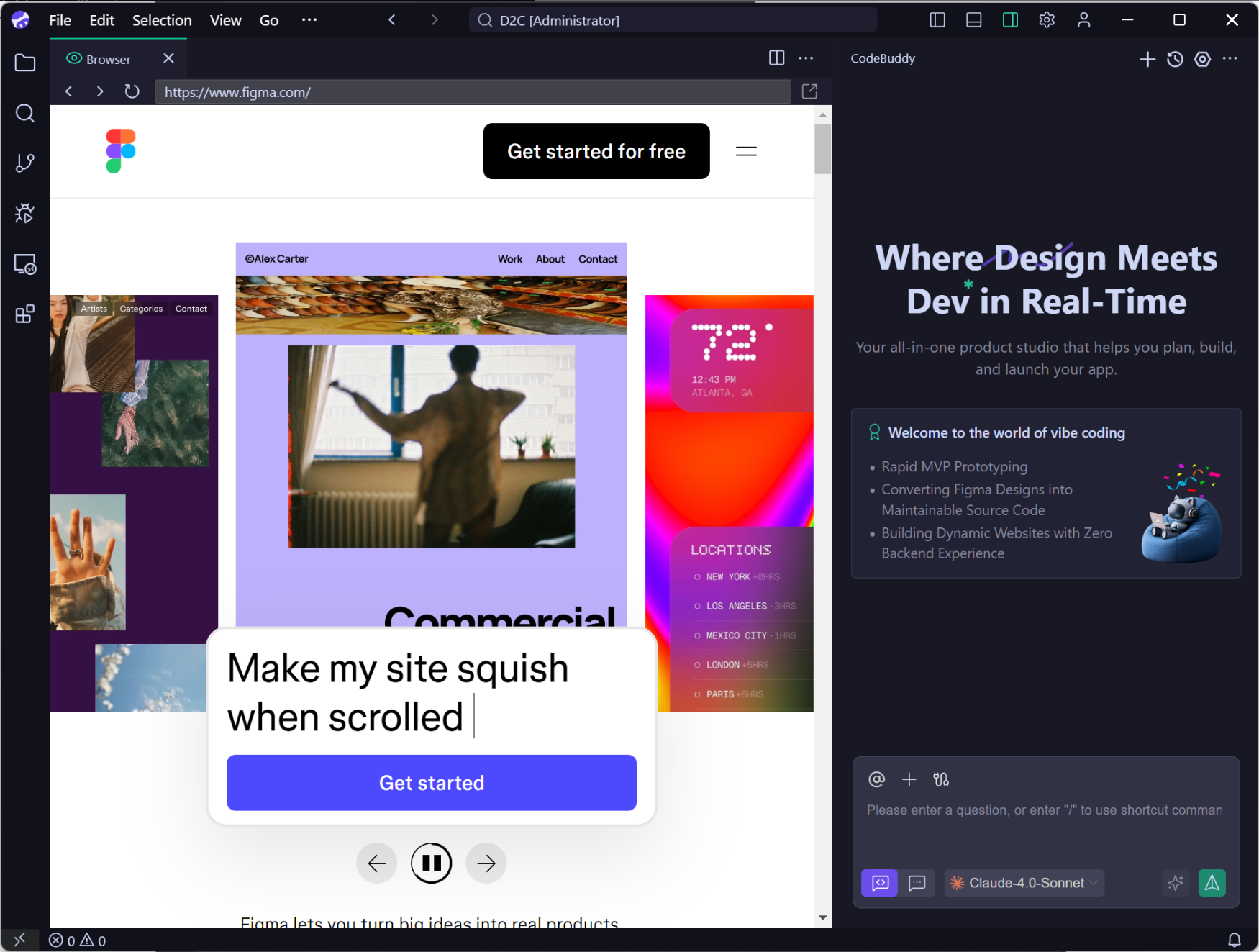Open the Explorer folder icon in sidebar
The width and height of the screenshot is (1259, 952).
pos(25,63)
